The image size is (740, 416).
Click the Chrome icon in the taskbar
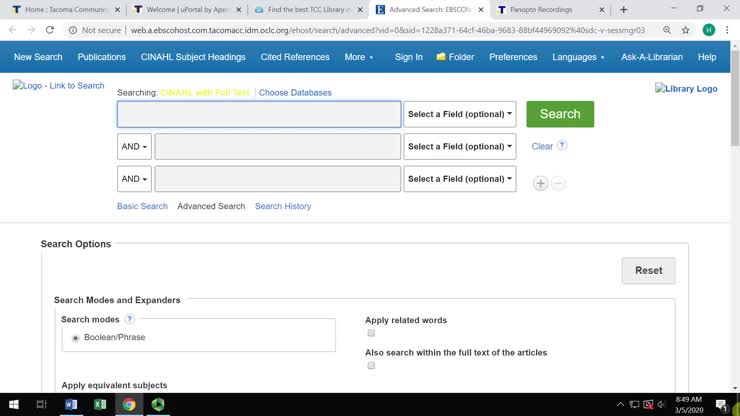tap(129, 405)
